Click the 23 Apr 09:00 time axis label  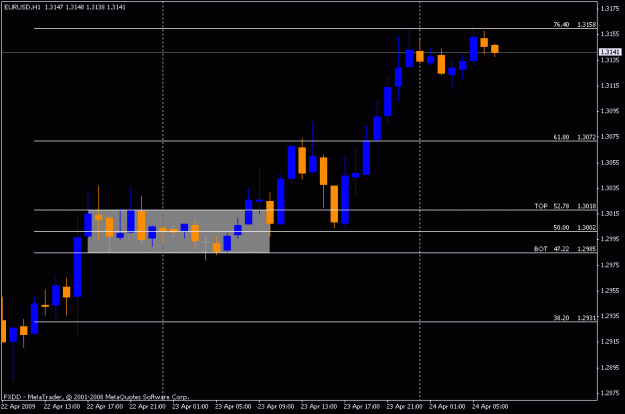tap(276, 406)
